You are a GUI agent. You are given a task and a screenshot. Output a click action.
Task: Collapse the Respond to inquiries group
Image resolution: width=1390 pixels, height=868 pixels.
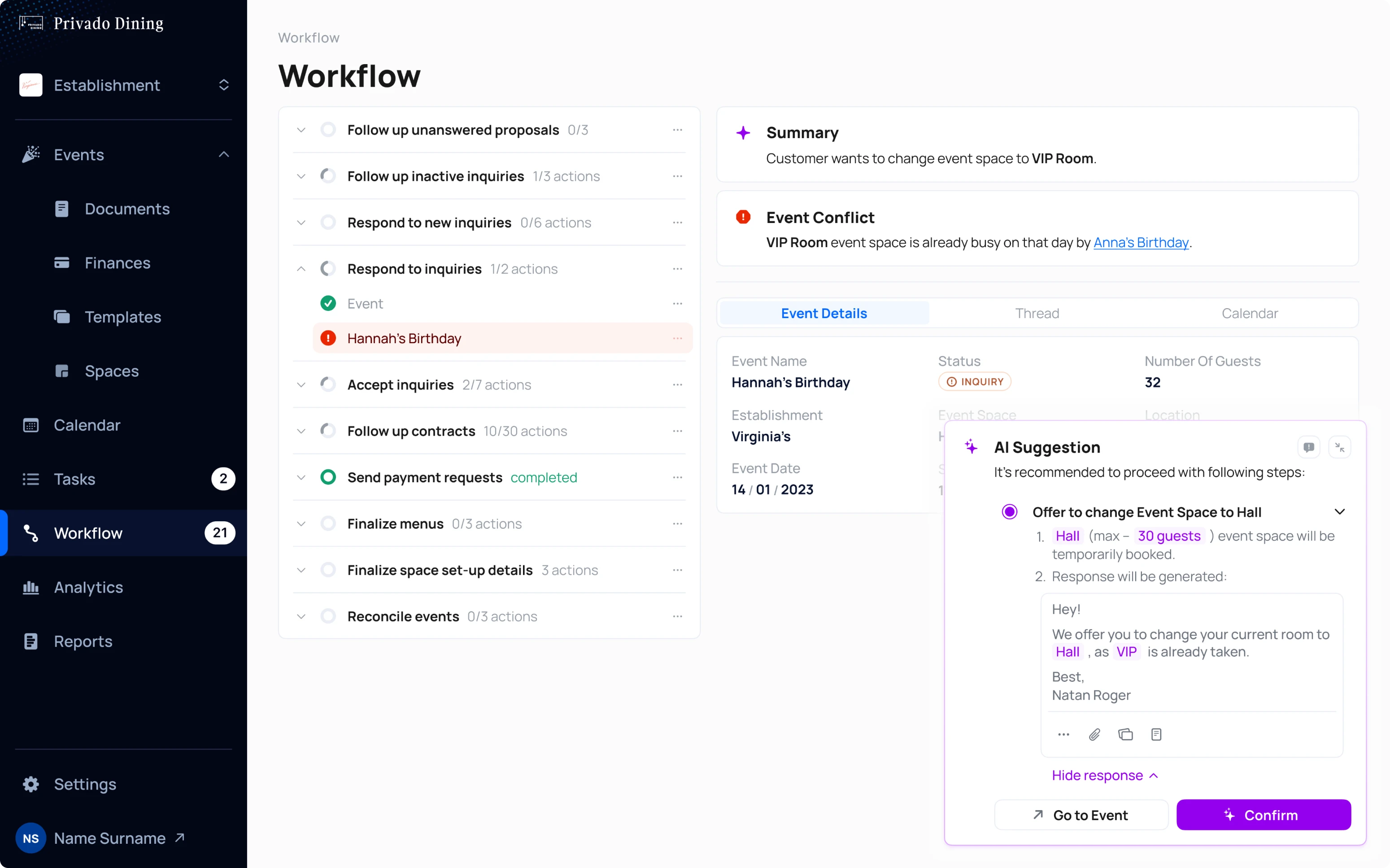(x=301, y=269)
